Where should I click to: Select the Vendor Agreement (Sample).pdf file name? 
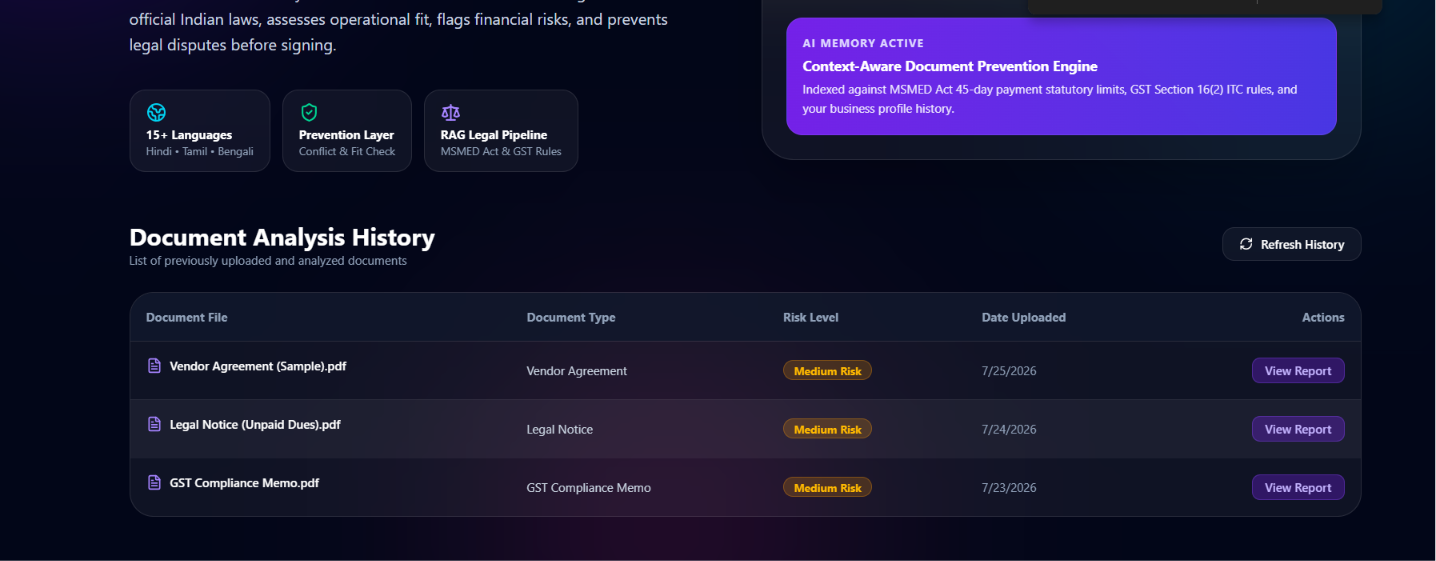tap(258, 366)
